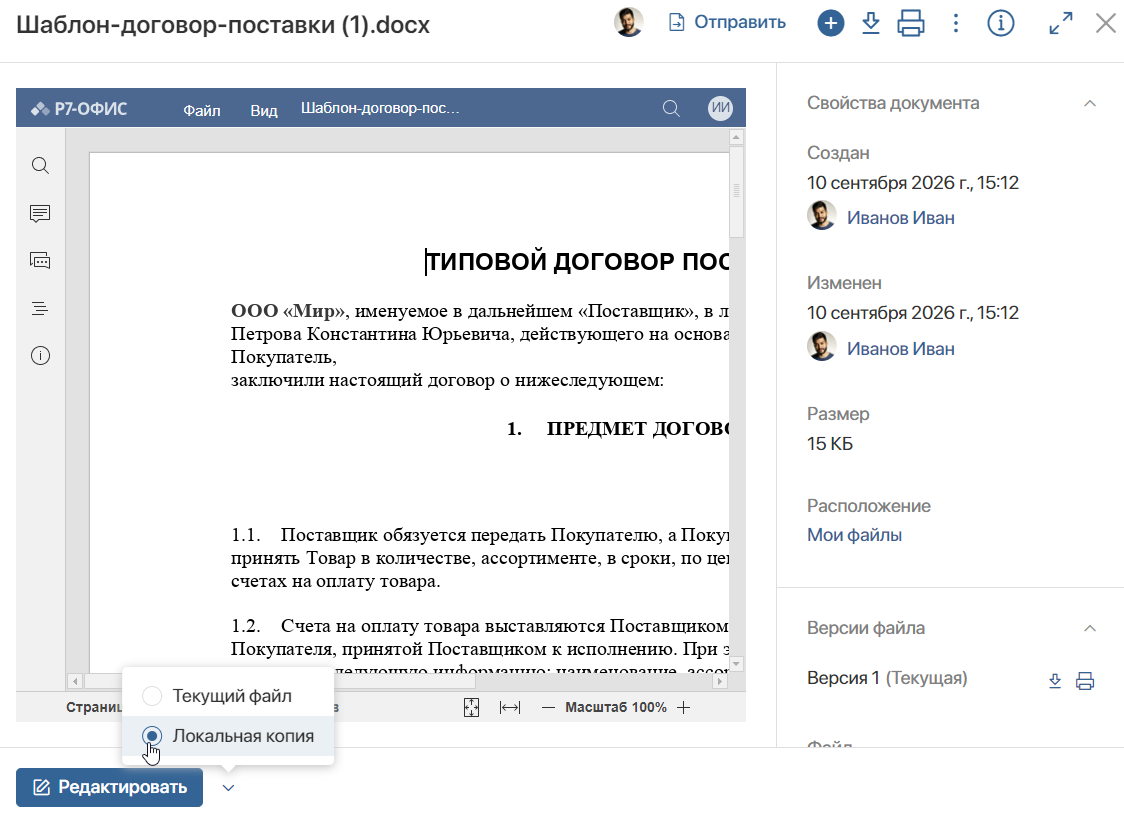Viewport: 1124px width, 813px height.
Task: Click the Версия 1 (Текущая) entry
Action: click(x=887, y=678)
